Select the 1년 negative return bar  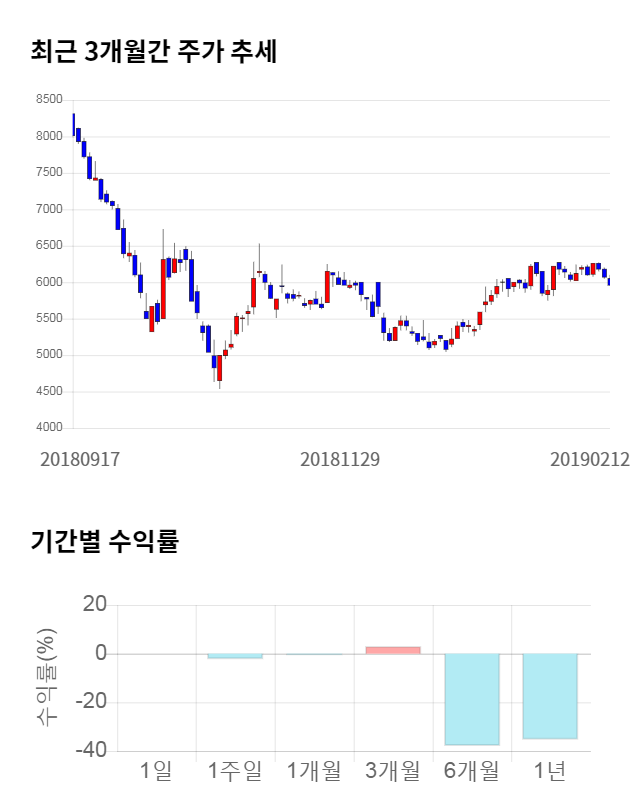(550, 696)
